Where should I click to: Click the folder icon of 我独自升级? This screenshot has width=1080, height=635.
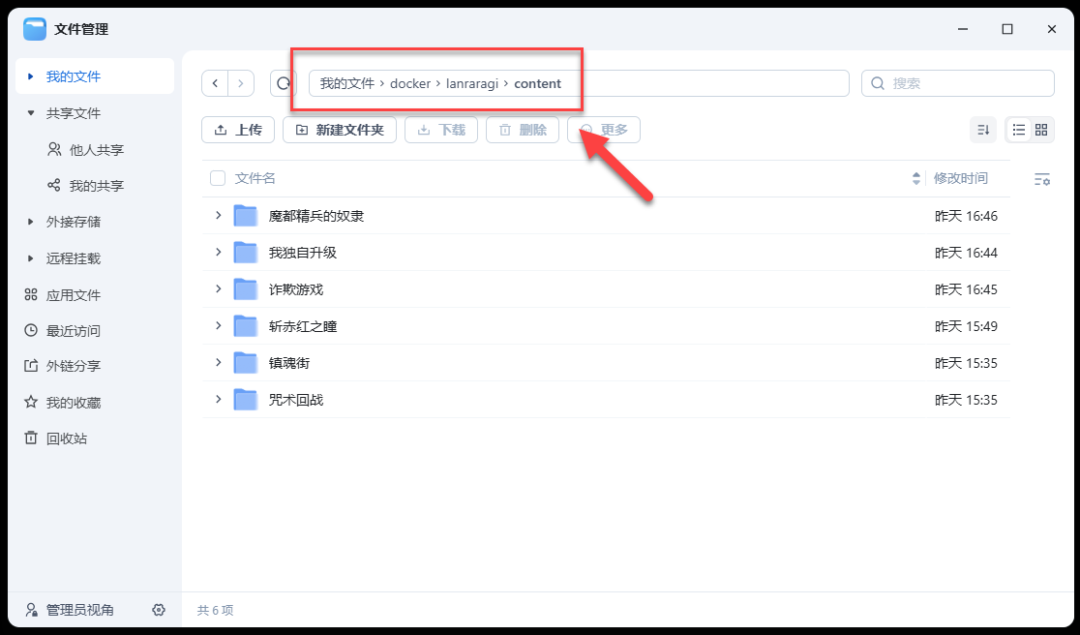coord(245,252)
